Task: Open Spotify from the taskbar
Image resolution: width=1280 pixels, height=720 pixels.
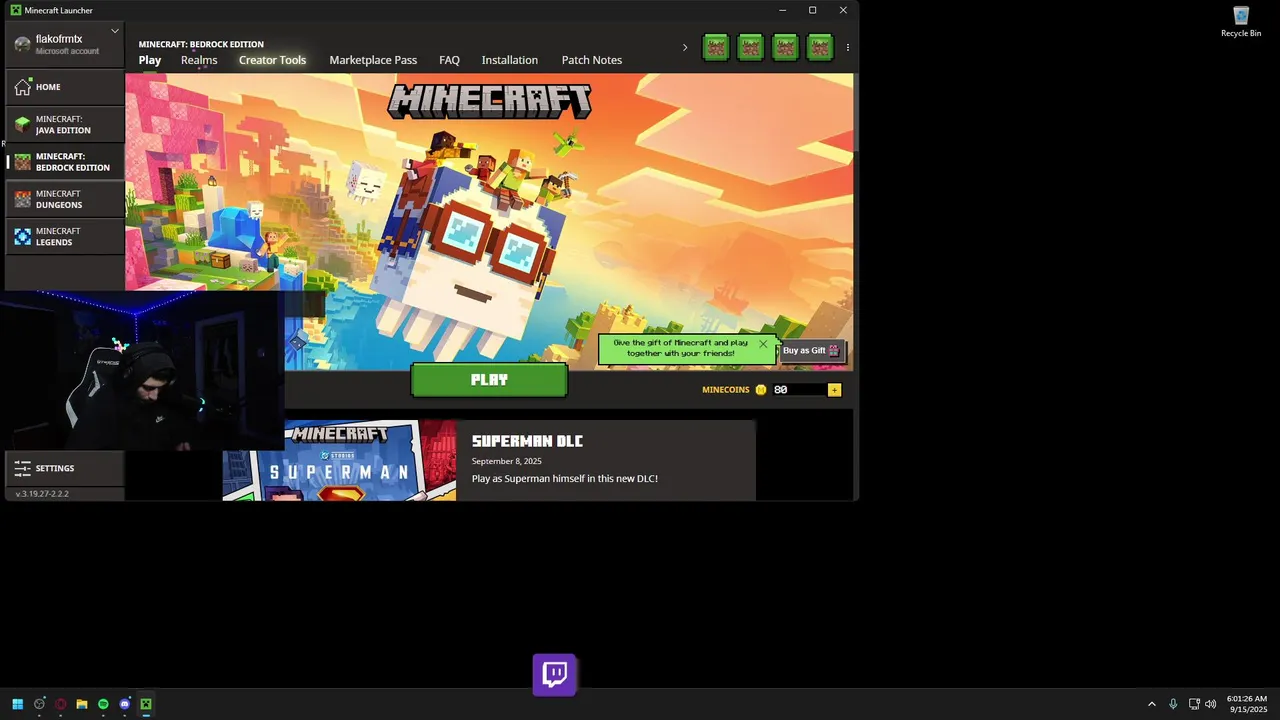Action: (103, 704)
